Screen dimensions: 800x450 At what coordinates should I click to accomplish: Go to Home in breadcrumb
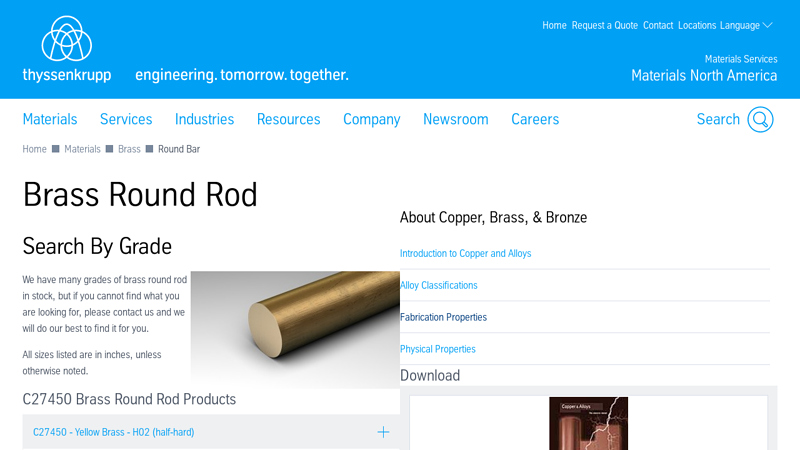point(34,149)
